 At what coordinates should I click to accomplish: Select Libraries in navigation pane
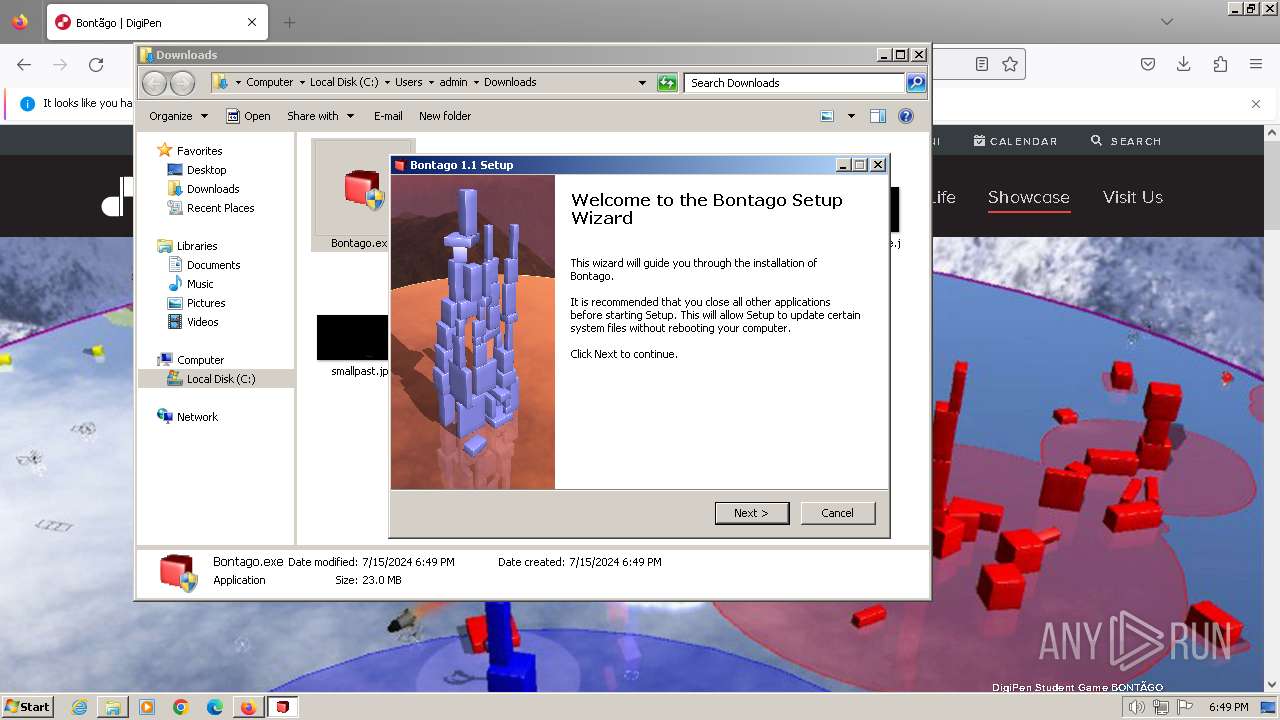pos(197,246)
